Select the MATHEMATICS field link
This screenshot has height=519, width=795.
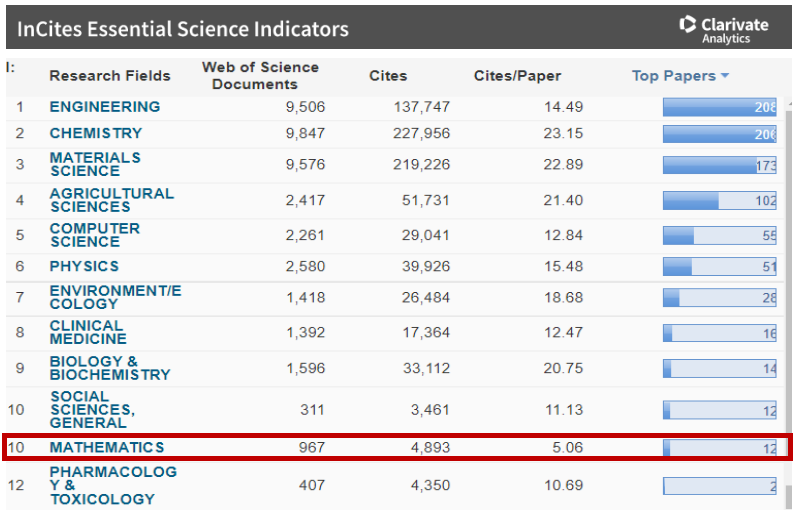pyautogui.click(x=107, y=447)
